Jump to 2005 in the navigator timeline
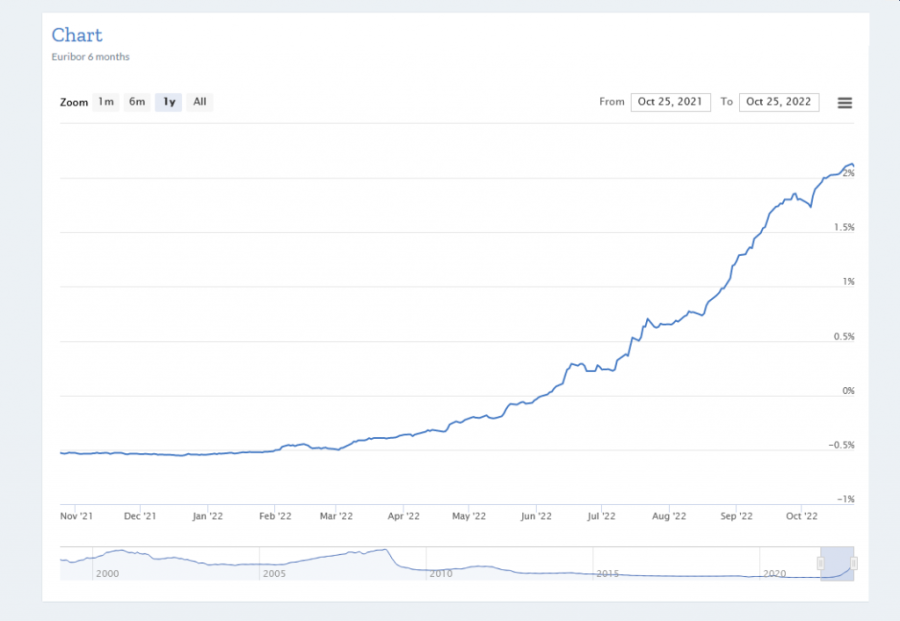The width and height of the screenshot is (900, 621). pyautogui.click(x=273, y=574)
